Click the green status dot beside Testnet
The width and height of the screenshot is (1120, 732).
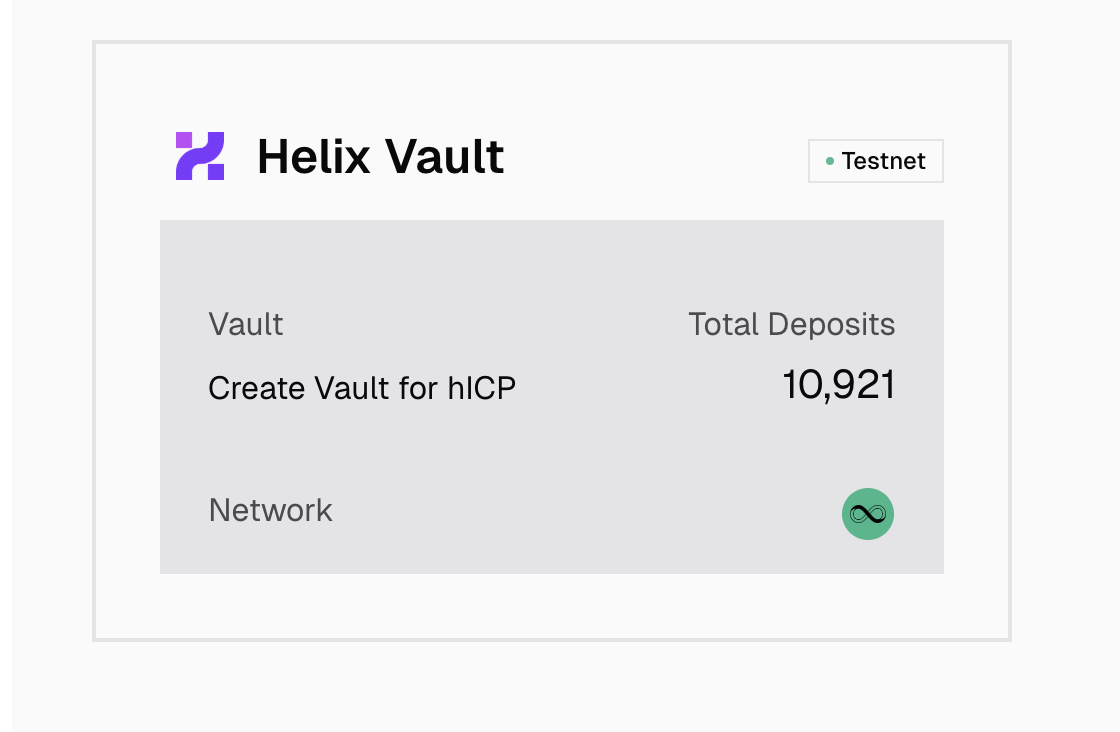click(830, 161)
